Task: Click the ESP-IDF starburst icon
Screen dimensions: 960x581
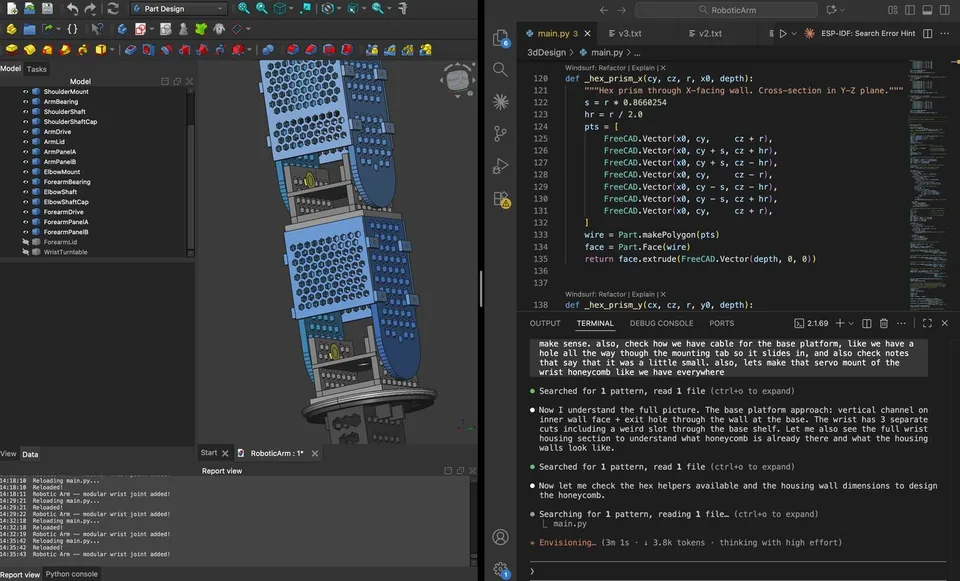Action: [809, 33]
